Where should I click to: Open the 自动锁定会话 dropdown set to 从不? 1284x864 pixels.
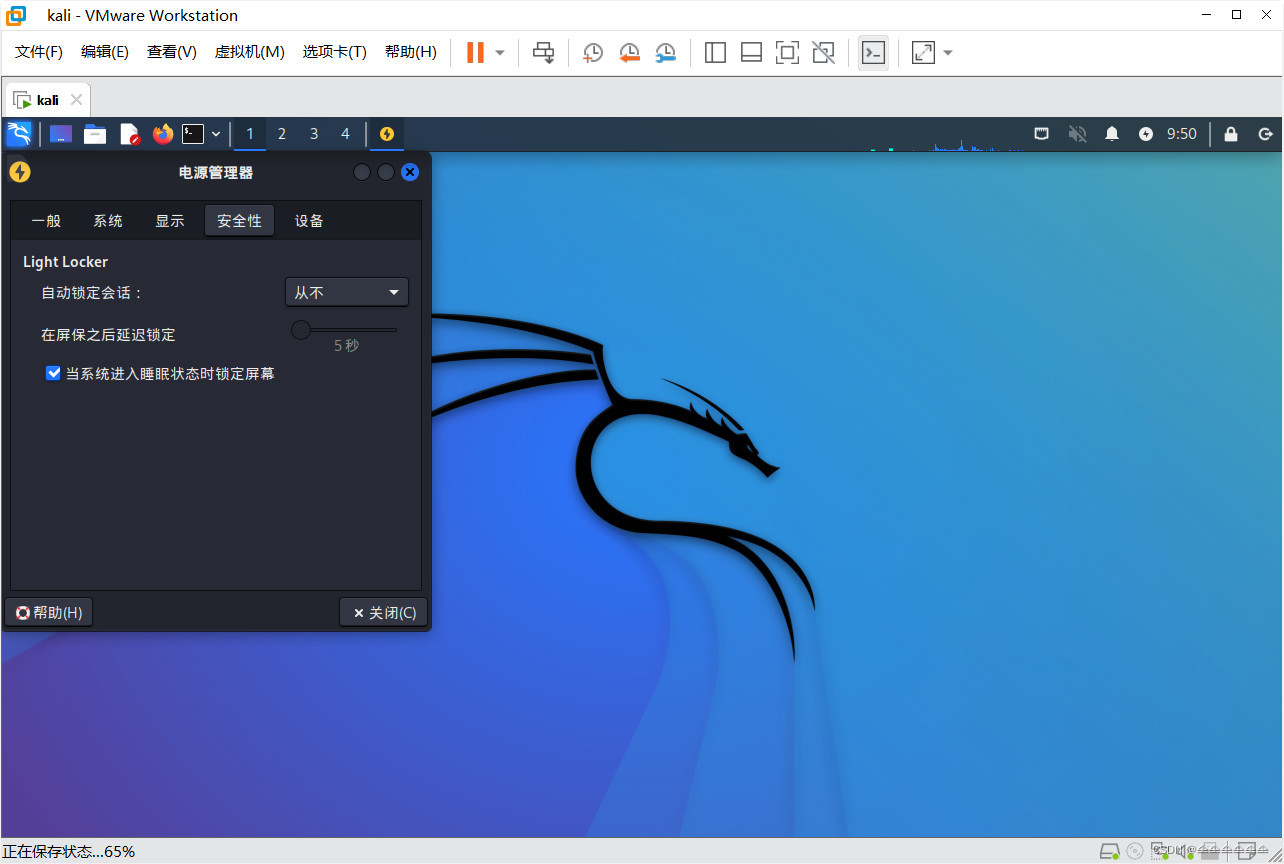[347, 292]
